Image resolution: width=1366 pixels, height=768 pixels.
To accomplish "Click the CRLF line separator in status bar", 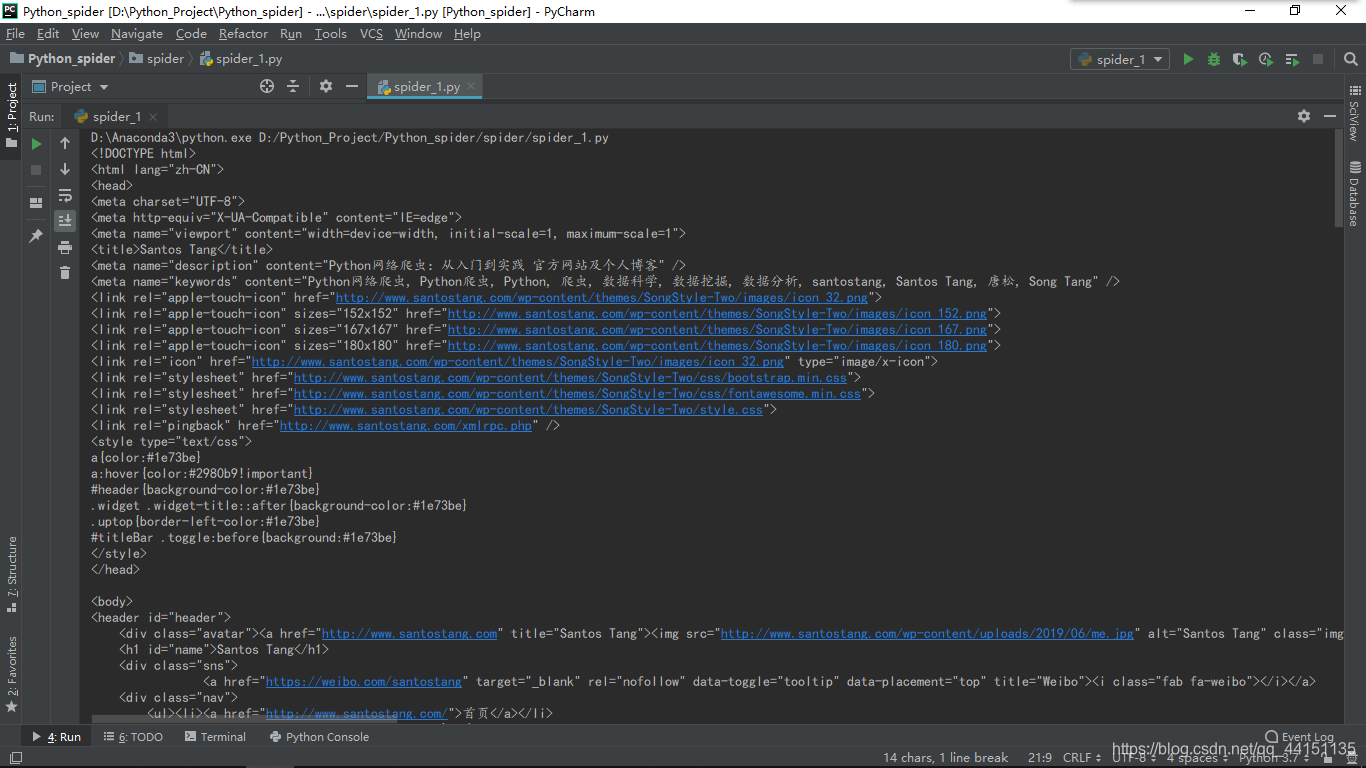I will (1083, 758).
